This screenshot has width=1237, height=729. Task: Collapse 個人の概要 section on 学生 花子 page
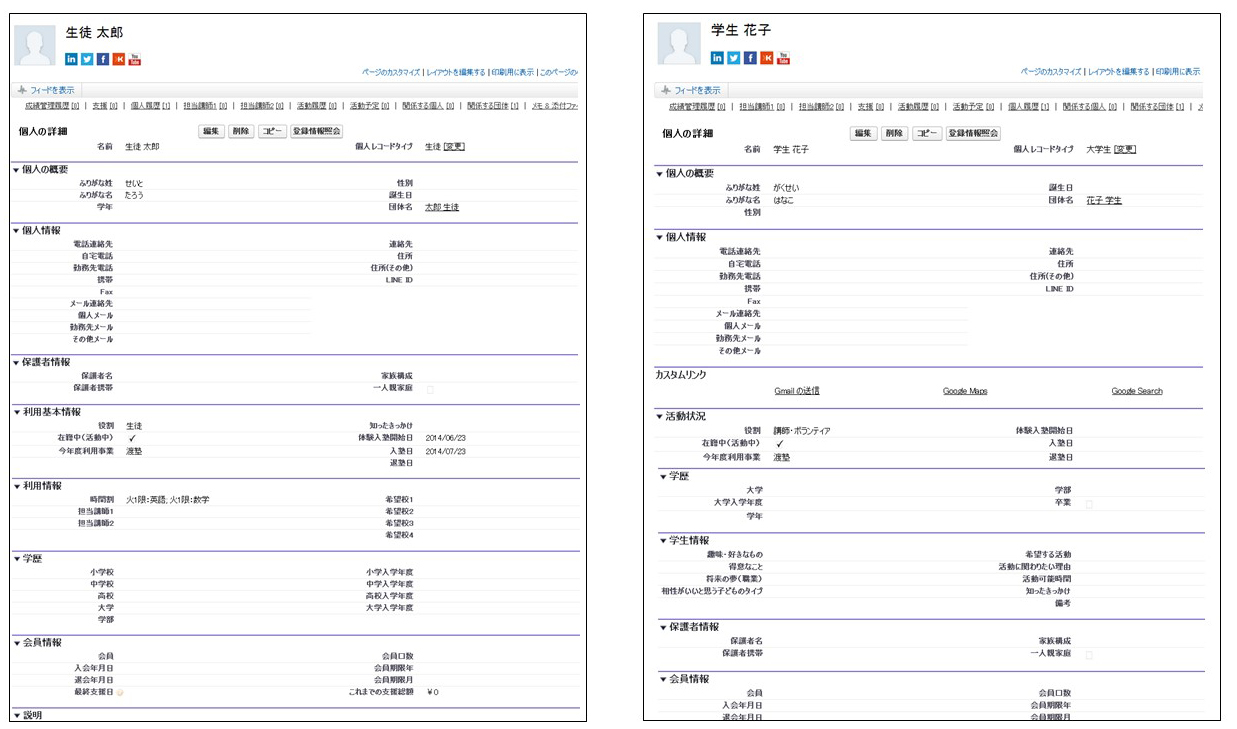[659, 174]
